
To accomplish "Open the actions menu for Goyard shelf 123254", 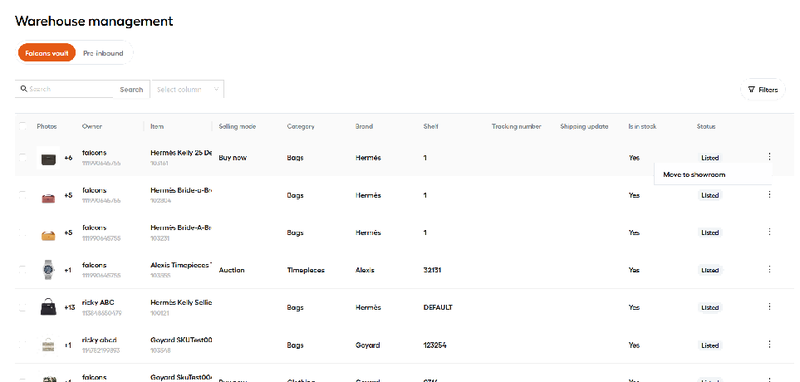I will click(769, 344).
